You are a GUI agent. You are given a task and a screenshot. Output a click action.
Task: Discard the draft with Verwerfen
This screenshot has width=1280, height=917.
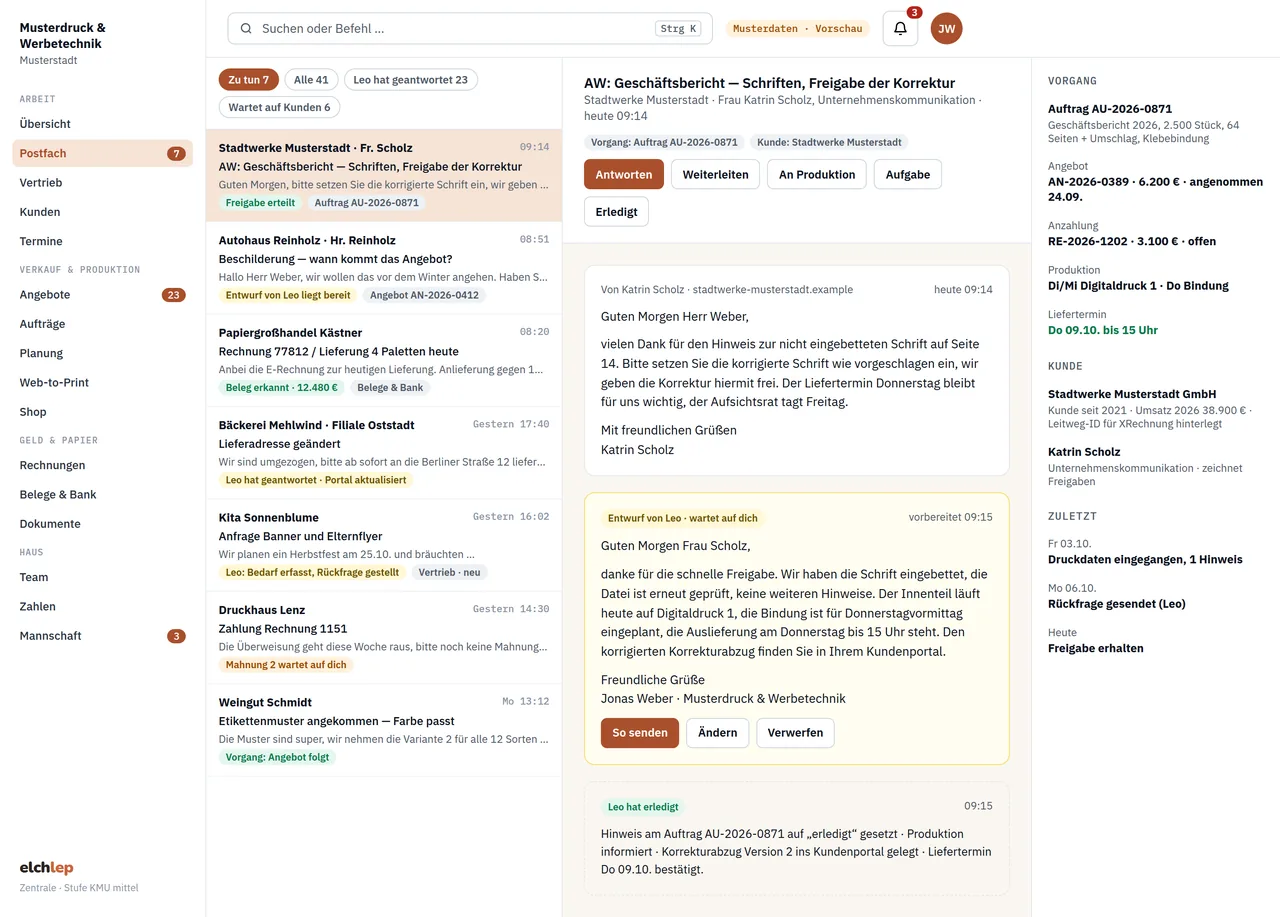pos(795,733)
